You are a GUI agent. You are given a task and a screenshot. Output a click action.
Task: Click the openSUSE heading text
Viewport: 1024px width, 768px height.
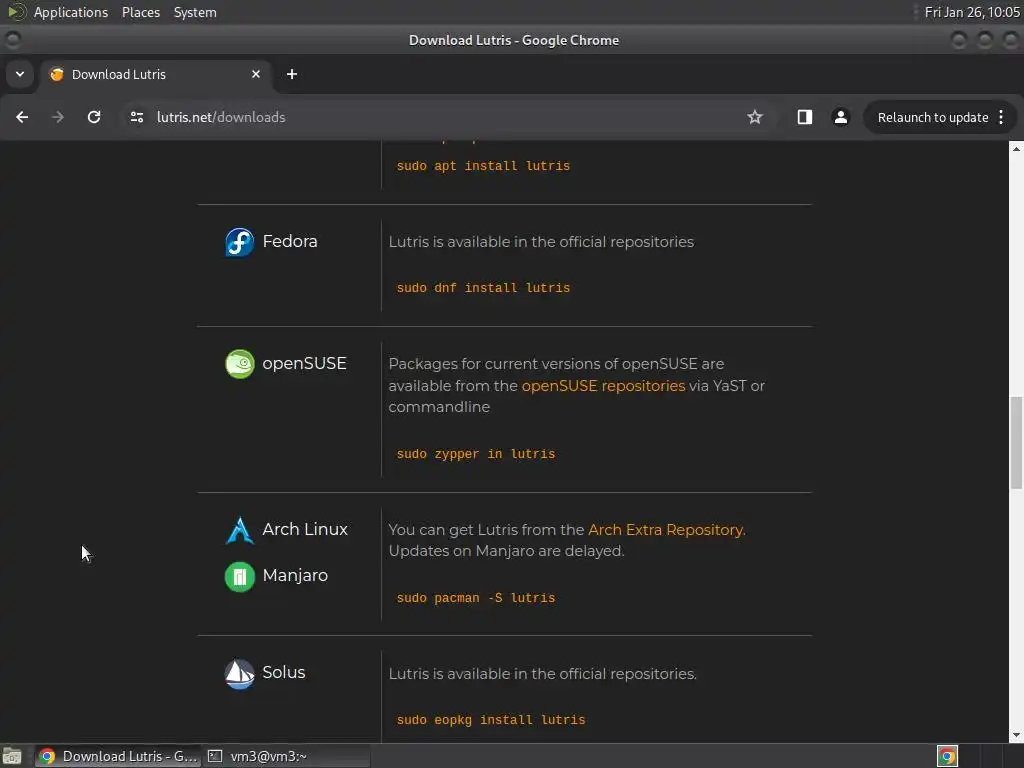[304, 363]
